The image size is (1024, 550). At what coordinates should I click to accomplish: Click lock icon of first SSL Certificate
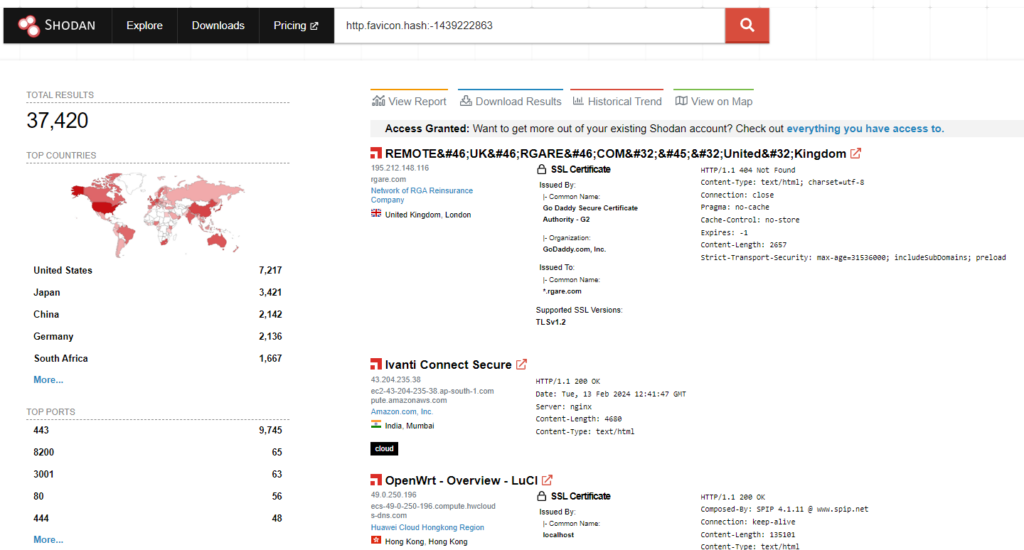(541, 169)
